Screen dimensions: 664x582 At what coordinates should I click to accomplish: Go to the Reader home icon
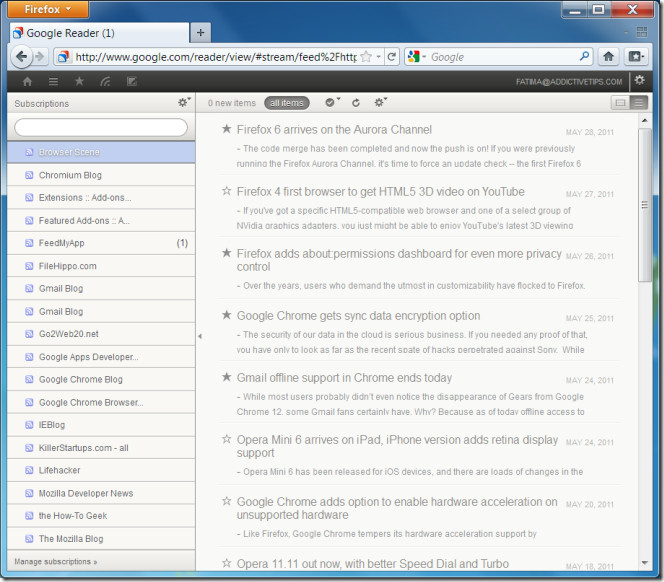coord(28,81)
